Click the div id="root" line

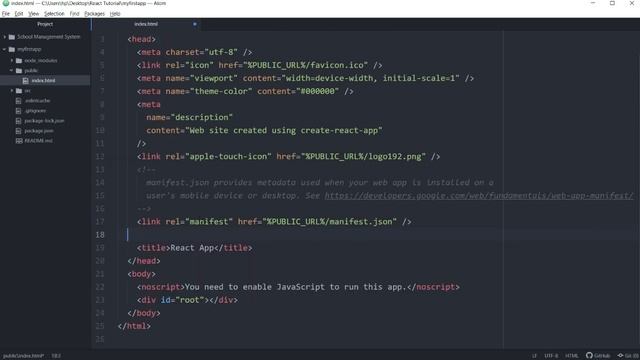click(187, 300)
